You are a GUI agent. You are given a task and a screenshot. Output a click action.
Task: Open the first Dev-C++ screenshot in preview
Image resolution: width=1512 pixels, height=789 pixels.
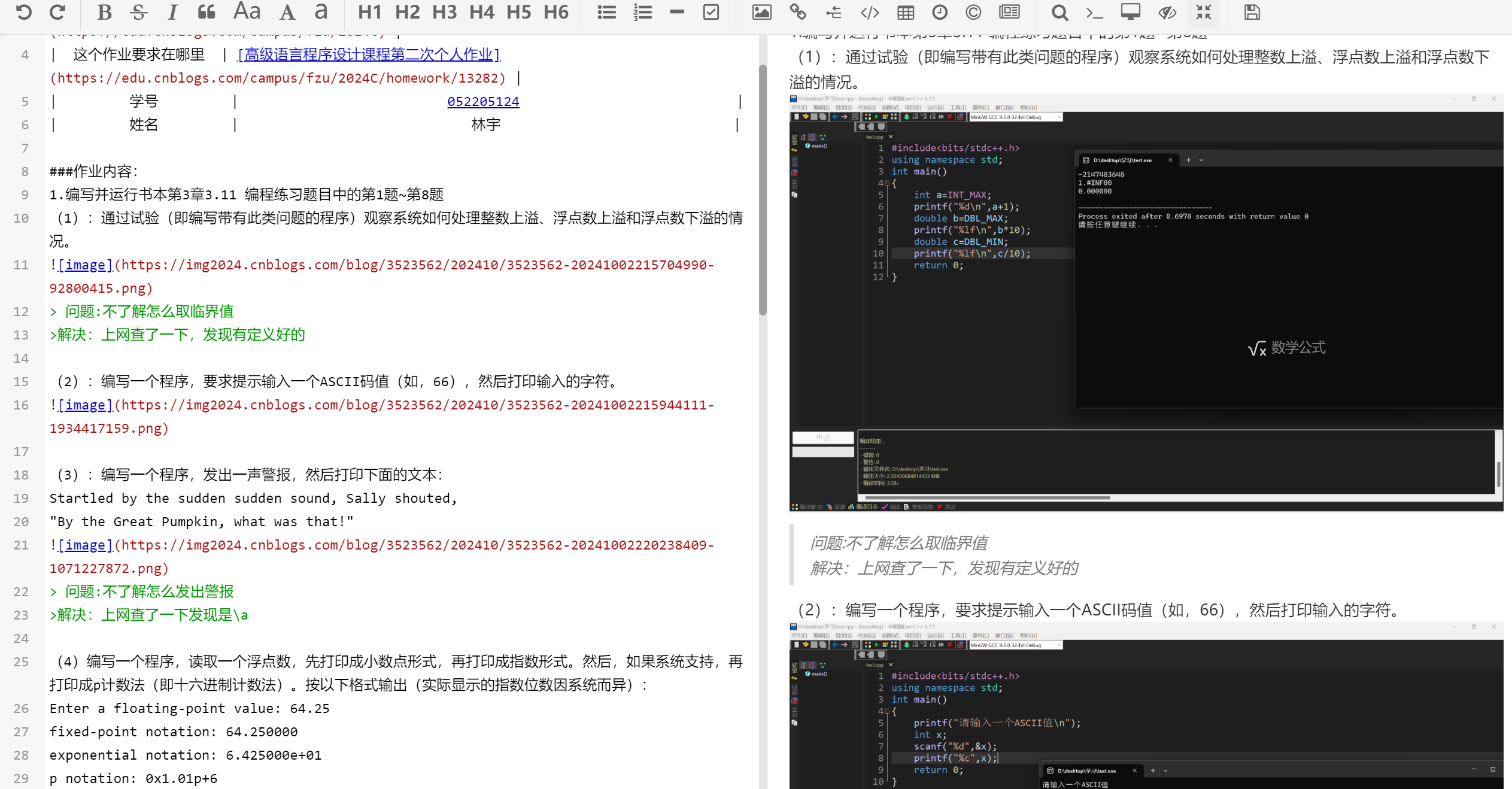[x=1146, y=303]
